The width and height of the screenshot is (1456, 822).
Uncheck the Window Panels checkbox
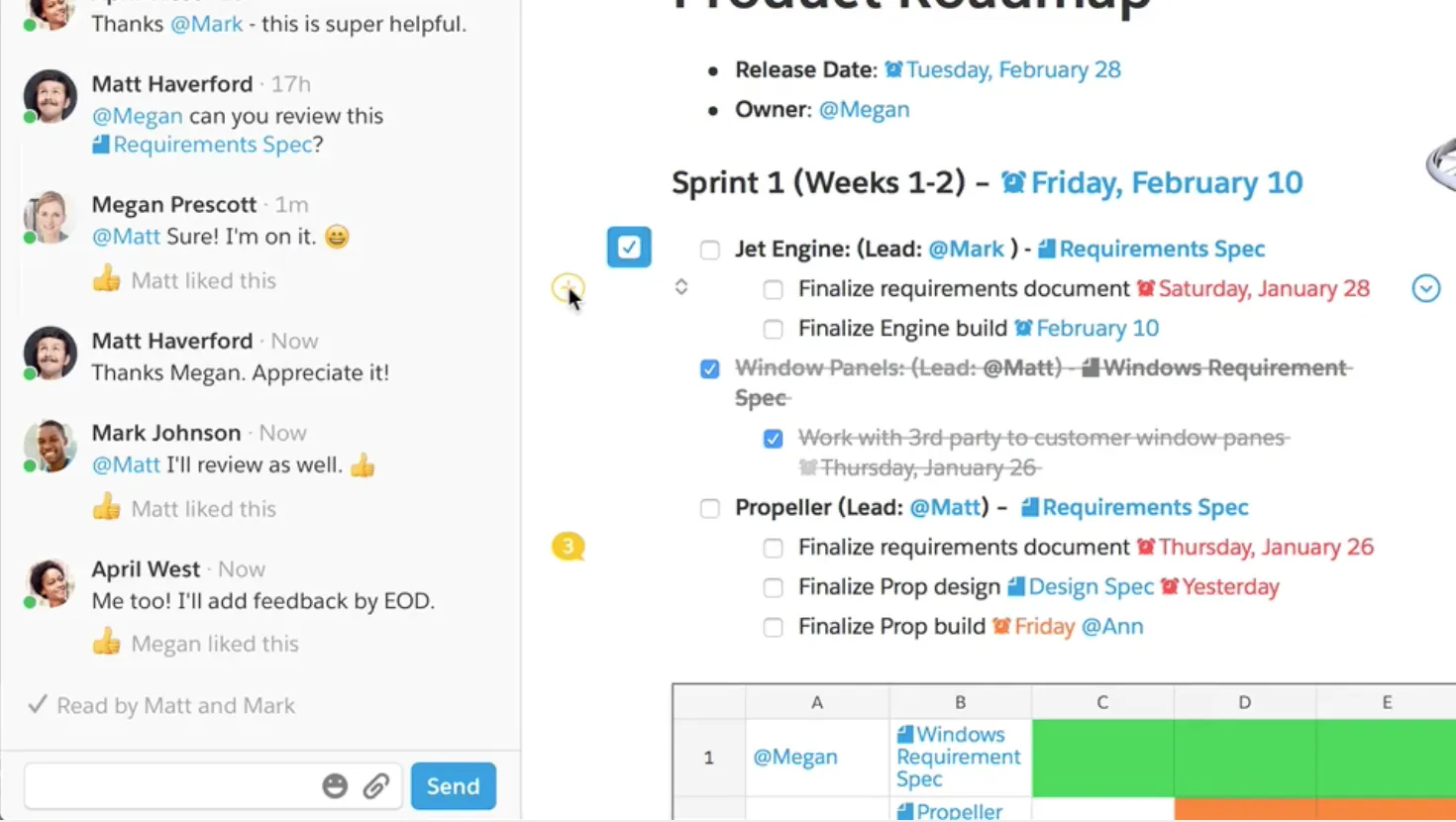710,369
